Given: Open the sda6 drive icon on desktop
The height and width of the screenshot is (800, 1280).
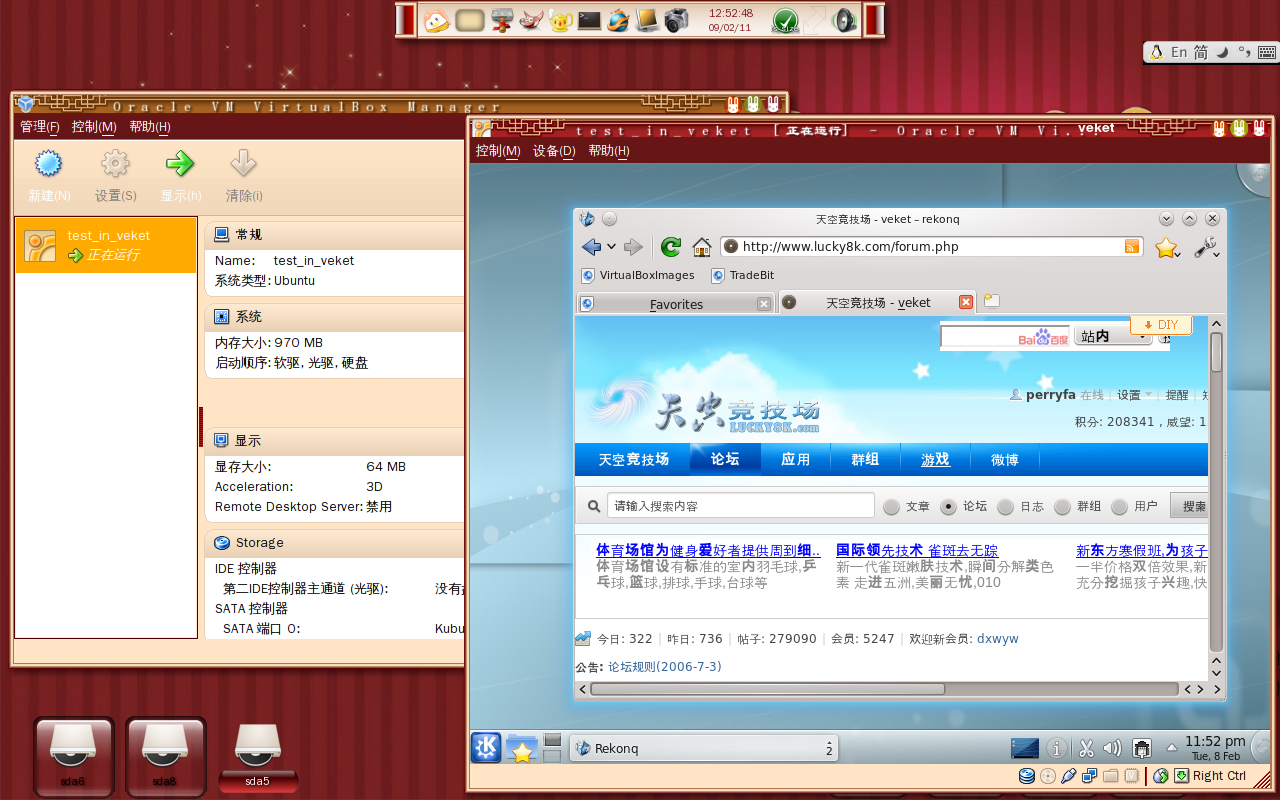Looking at the screenshot, I should (x=73, y=755).
